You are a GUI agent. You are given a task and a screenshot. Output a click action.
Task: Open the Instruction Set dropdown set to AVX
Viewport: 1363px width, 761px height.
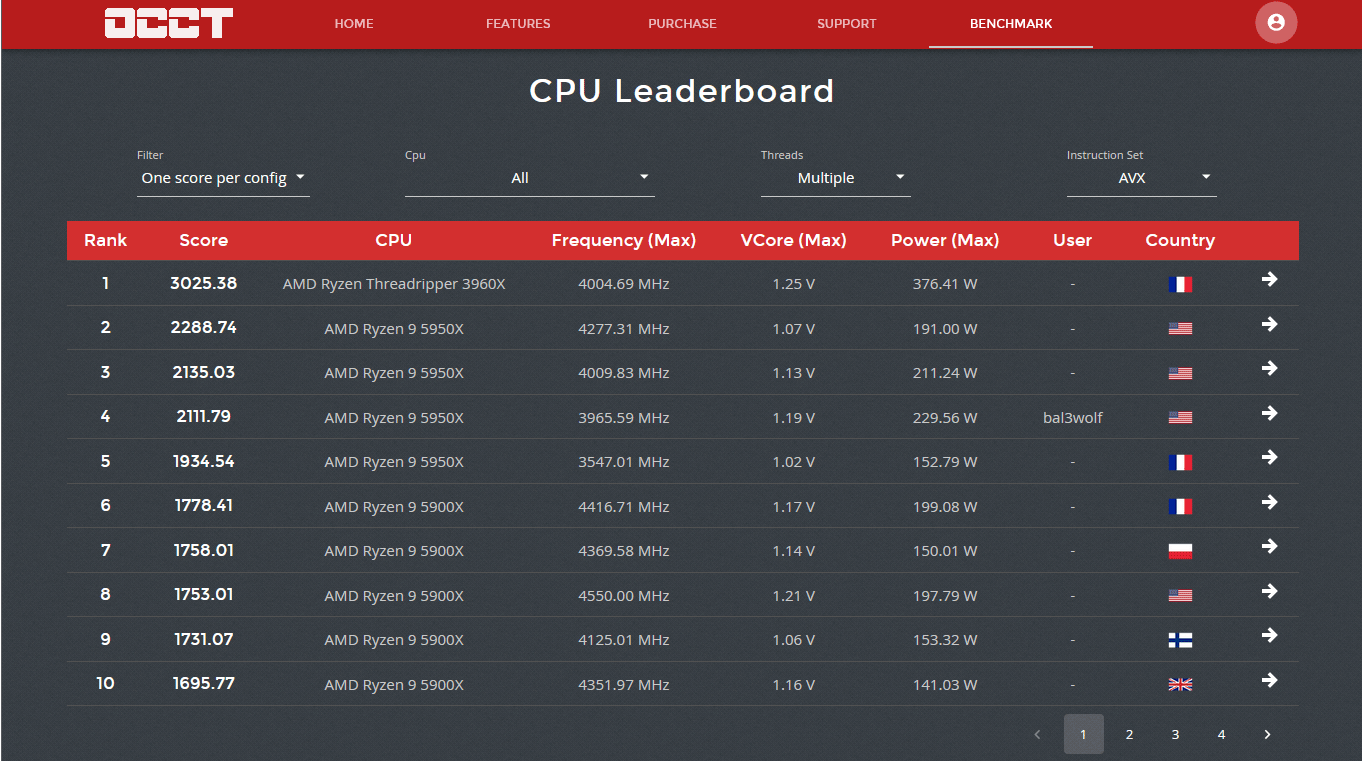click(x=1142, y=178)
